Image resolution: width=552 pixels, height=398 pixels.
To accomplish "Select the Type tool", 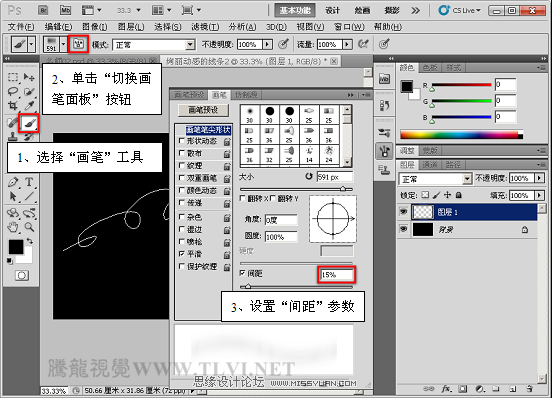I will pos(29,182).
